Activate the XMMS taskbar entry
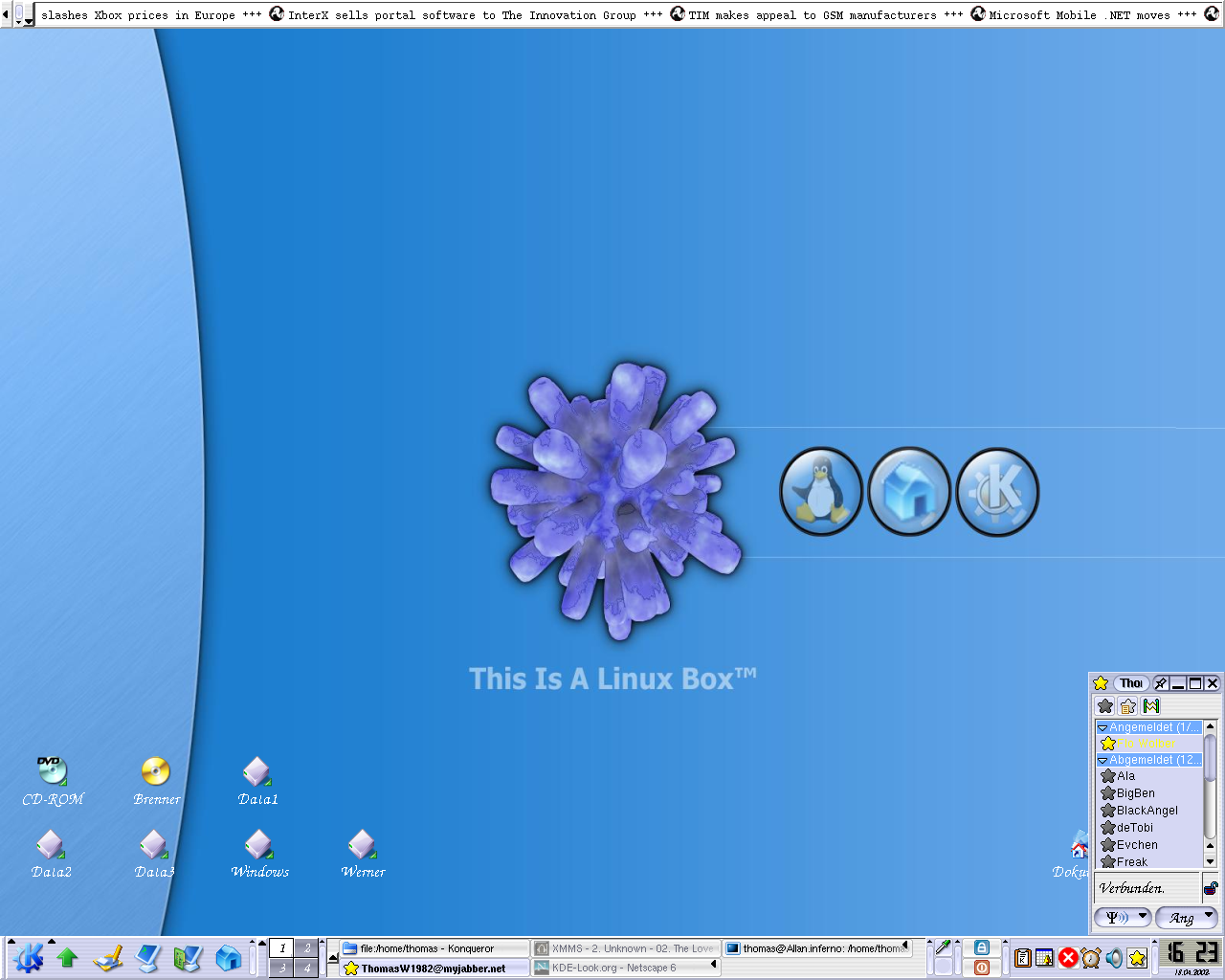This screenshot has width=1225, height=980. tap(626, 948)
